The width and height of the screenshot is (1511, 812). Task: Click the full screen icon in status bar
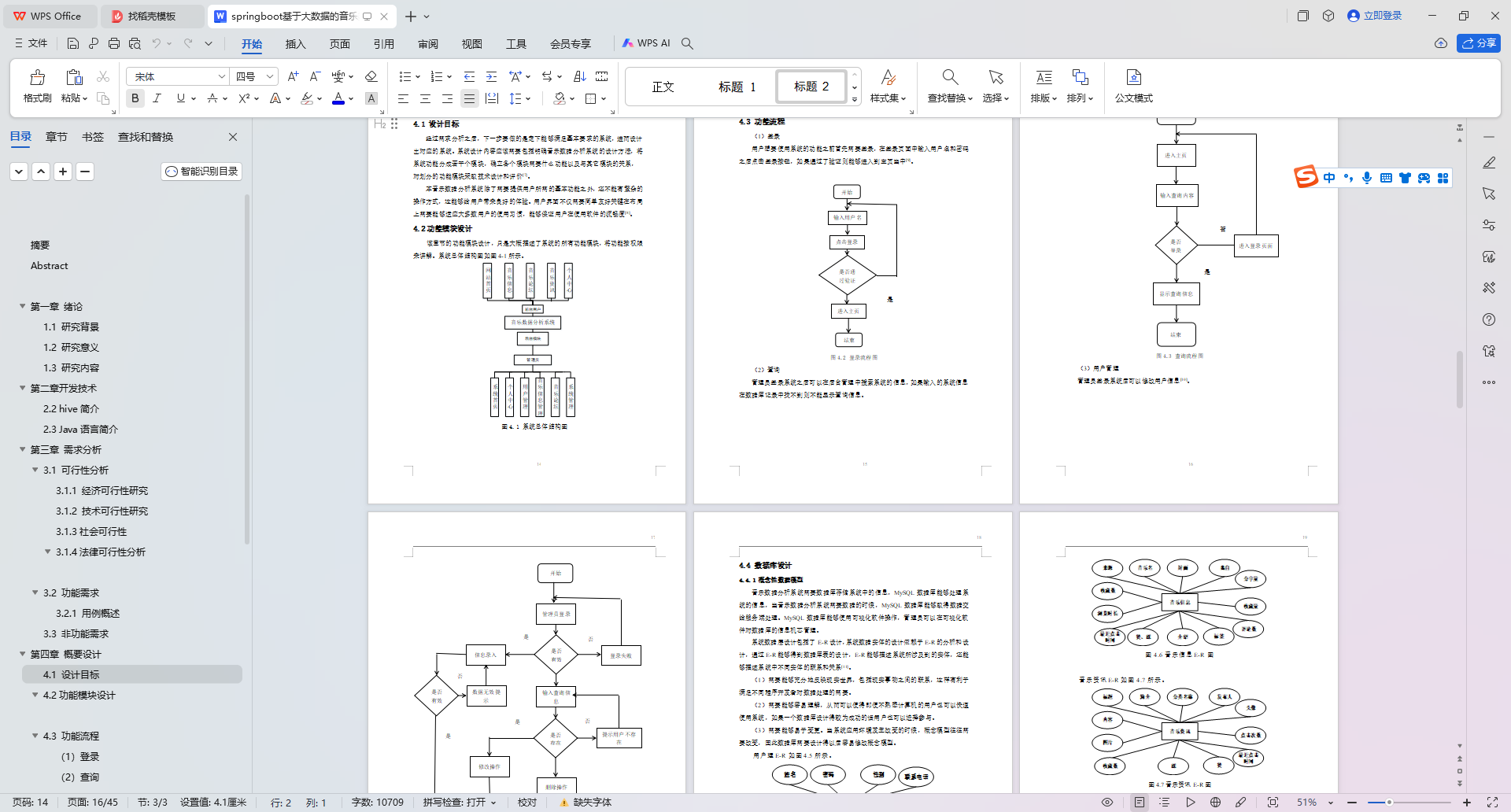pos(1492,803)
